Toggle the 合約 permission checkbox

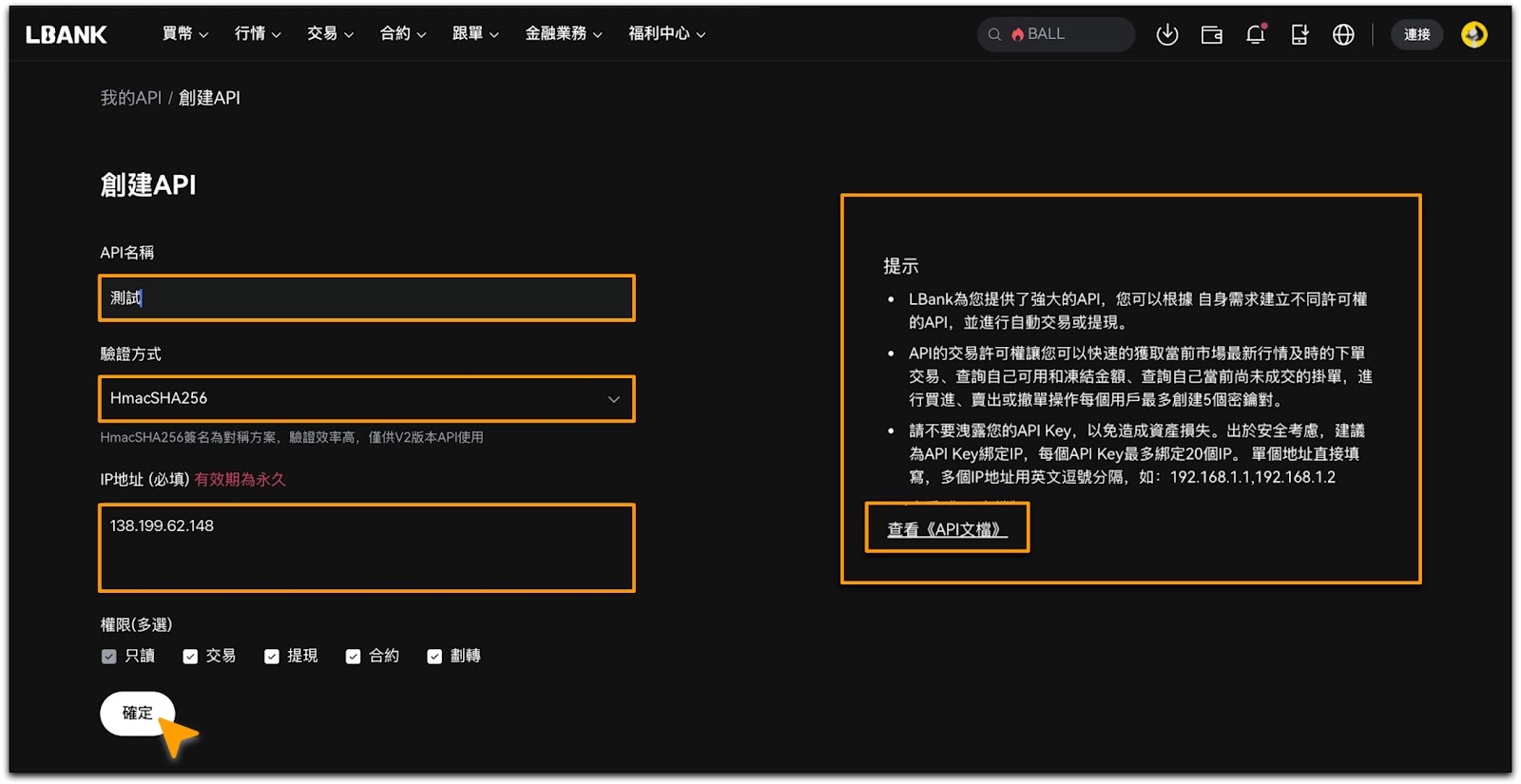pos(353,657)
